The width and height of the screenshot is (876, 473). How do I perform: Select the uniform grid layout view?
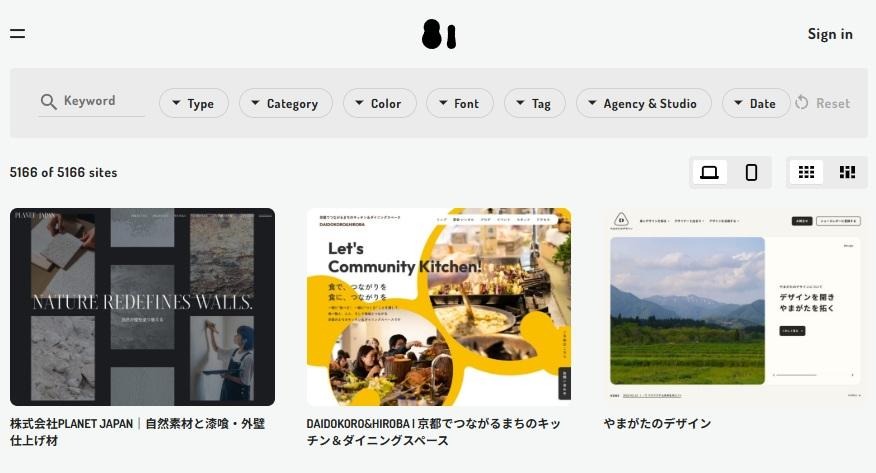[806, 172]
